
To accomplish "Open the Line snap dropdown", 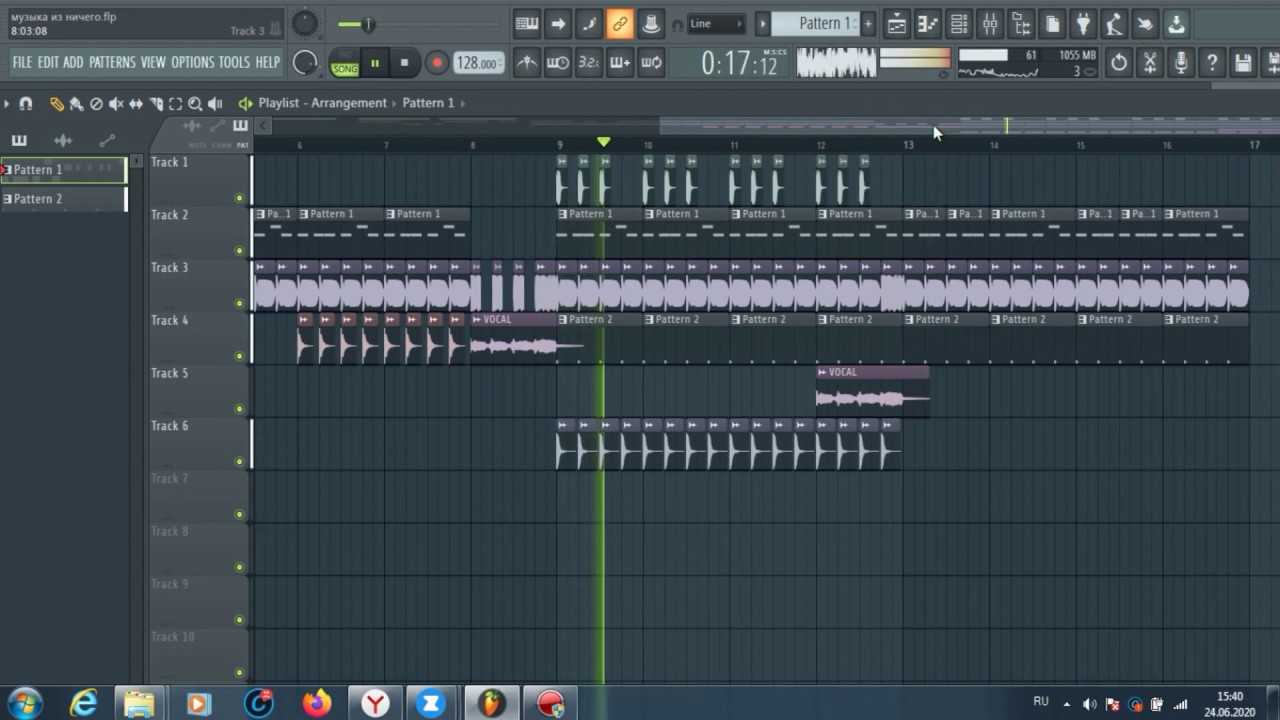I will (716, 24).
